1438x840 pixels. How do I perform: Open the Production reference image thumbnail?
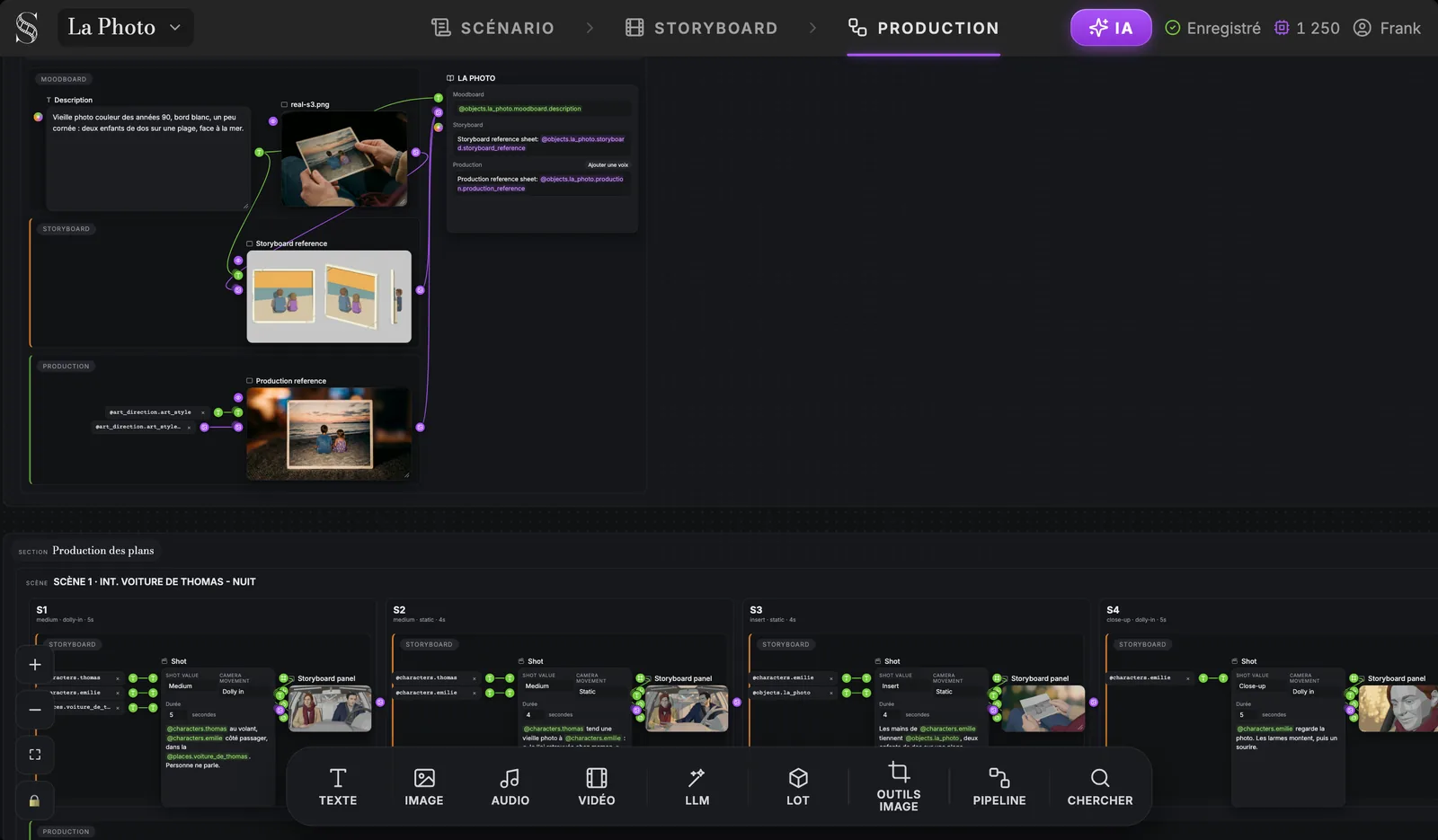click(x=329, y=433)
